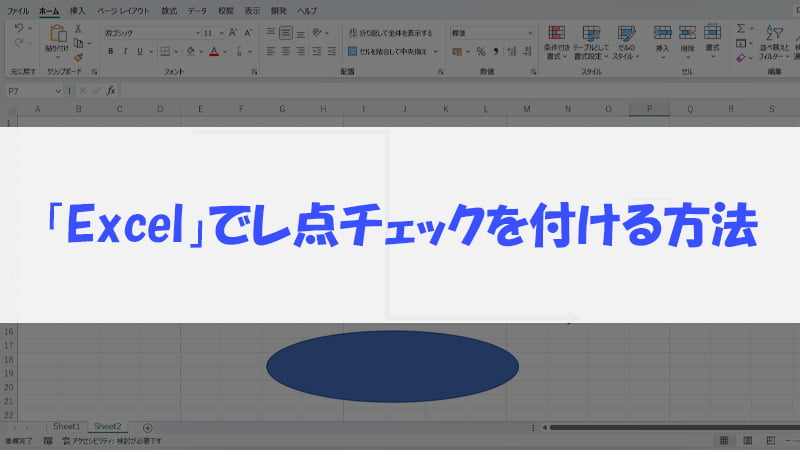
Task: Click the Percent style icon
Action: [480, 51]
